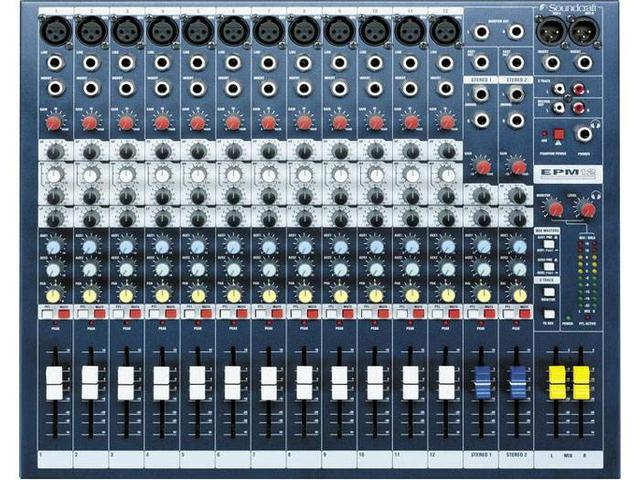Click the channel 12 yellow pan knob
The image size is (640, 480).
click(x=448, y=295)
